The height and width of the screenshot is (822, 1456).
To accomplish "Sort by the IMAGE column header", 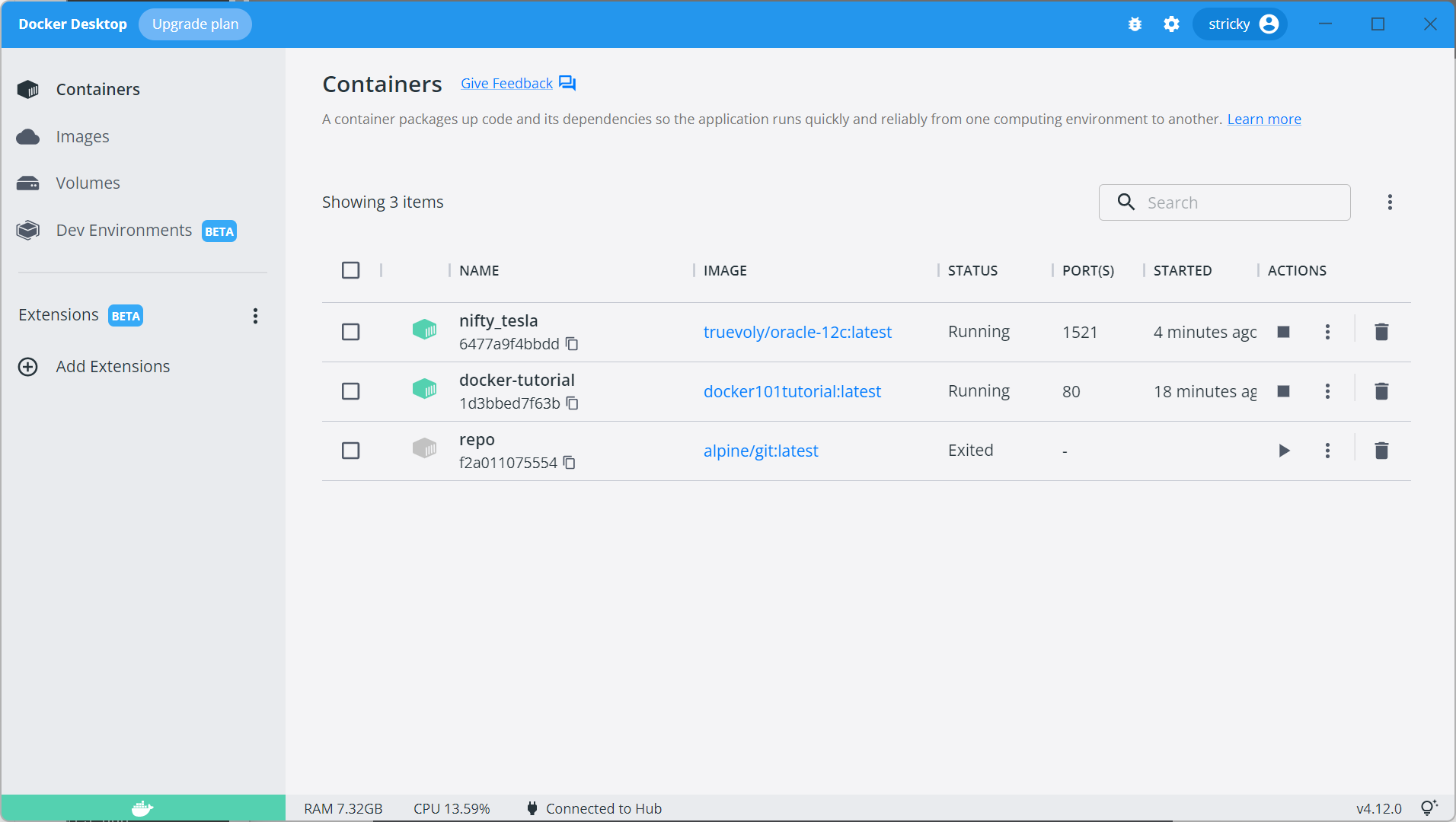I will (725, 270).
